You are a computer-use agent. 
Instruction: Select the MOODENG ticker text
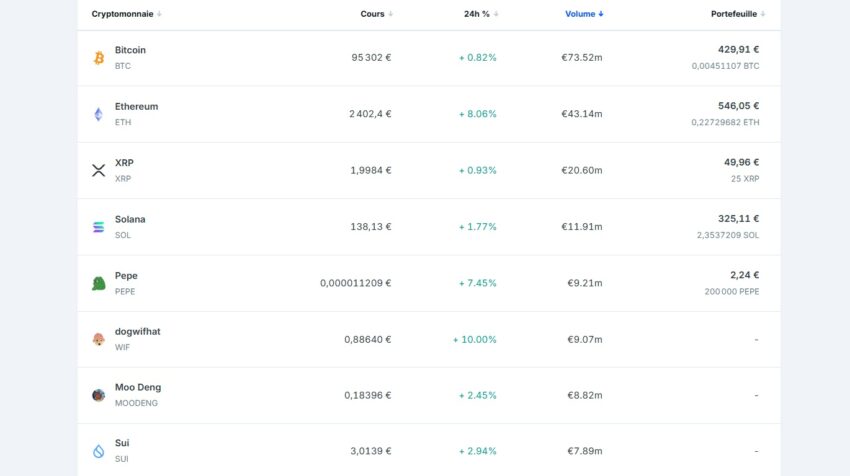(136, 403)
